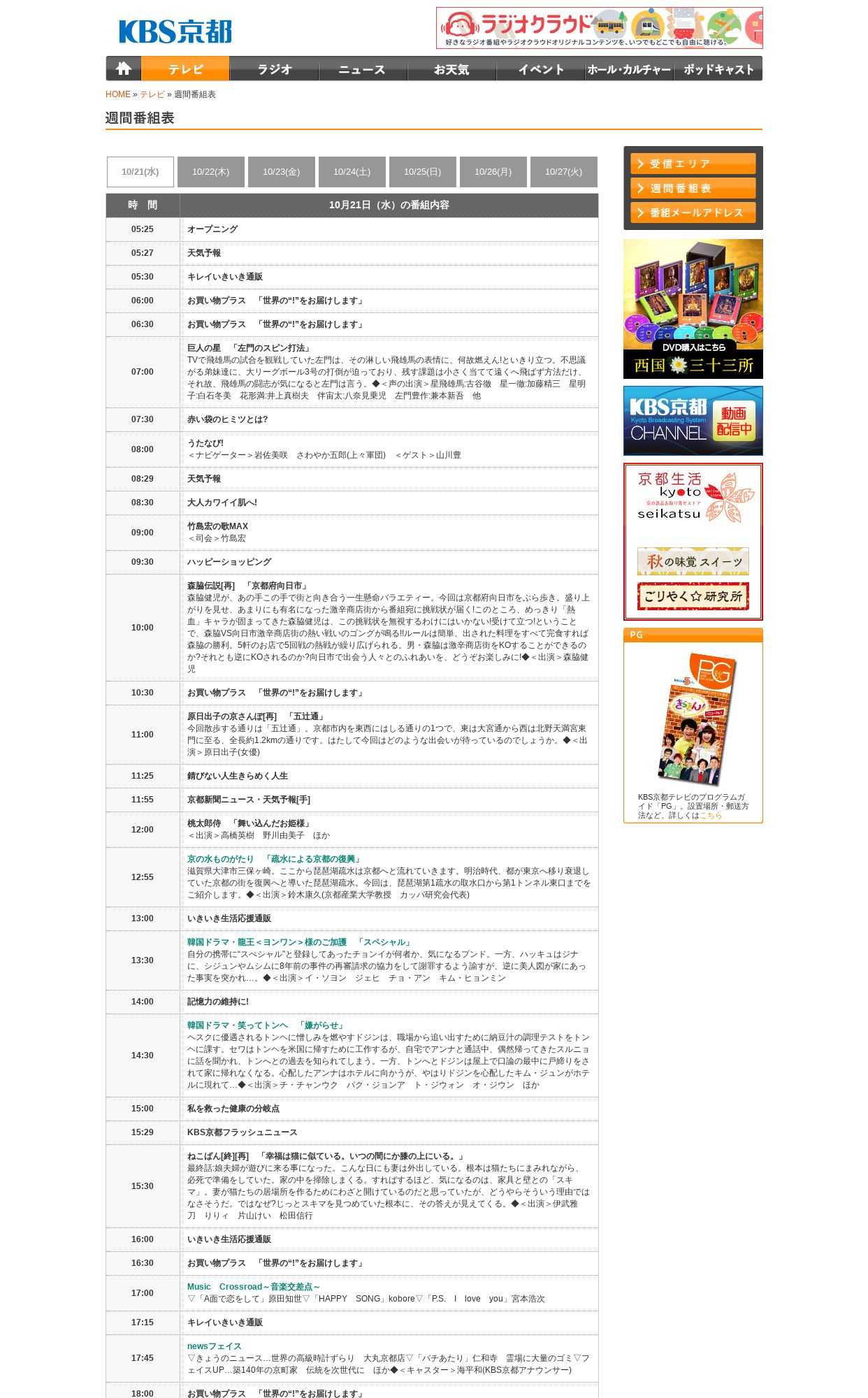Open 京の水ものがたり program link
This screenshot has height=1398, width=868.
pyautogui.click(x=274, y=859)
